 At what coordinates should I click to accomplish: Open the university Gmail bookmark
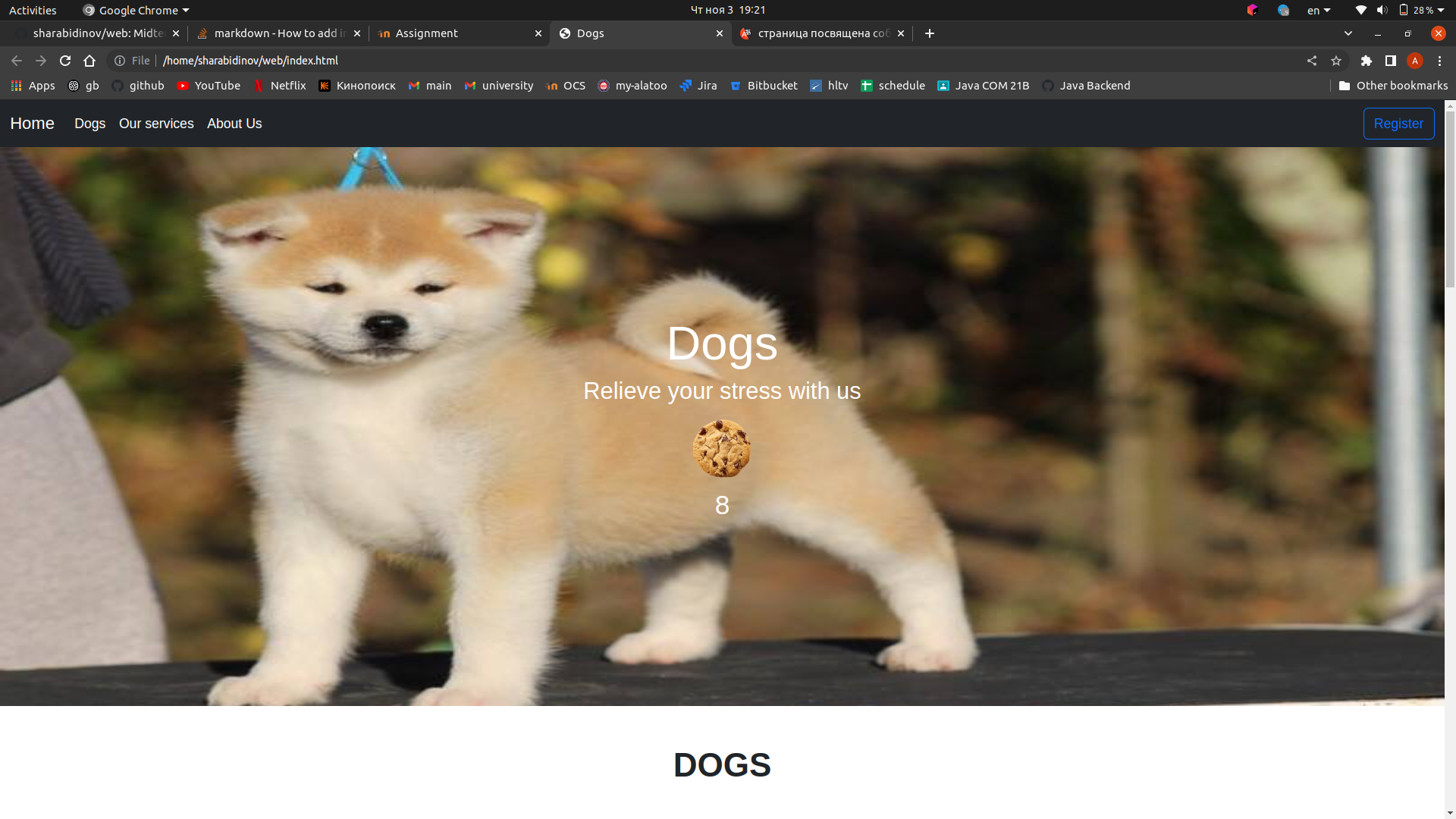[x=499, y=86]
